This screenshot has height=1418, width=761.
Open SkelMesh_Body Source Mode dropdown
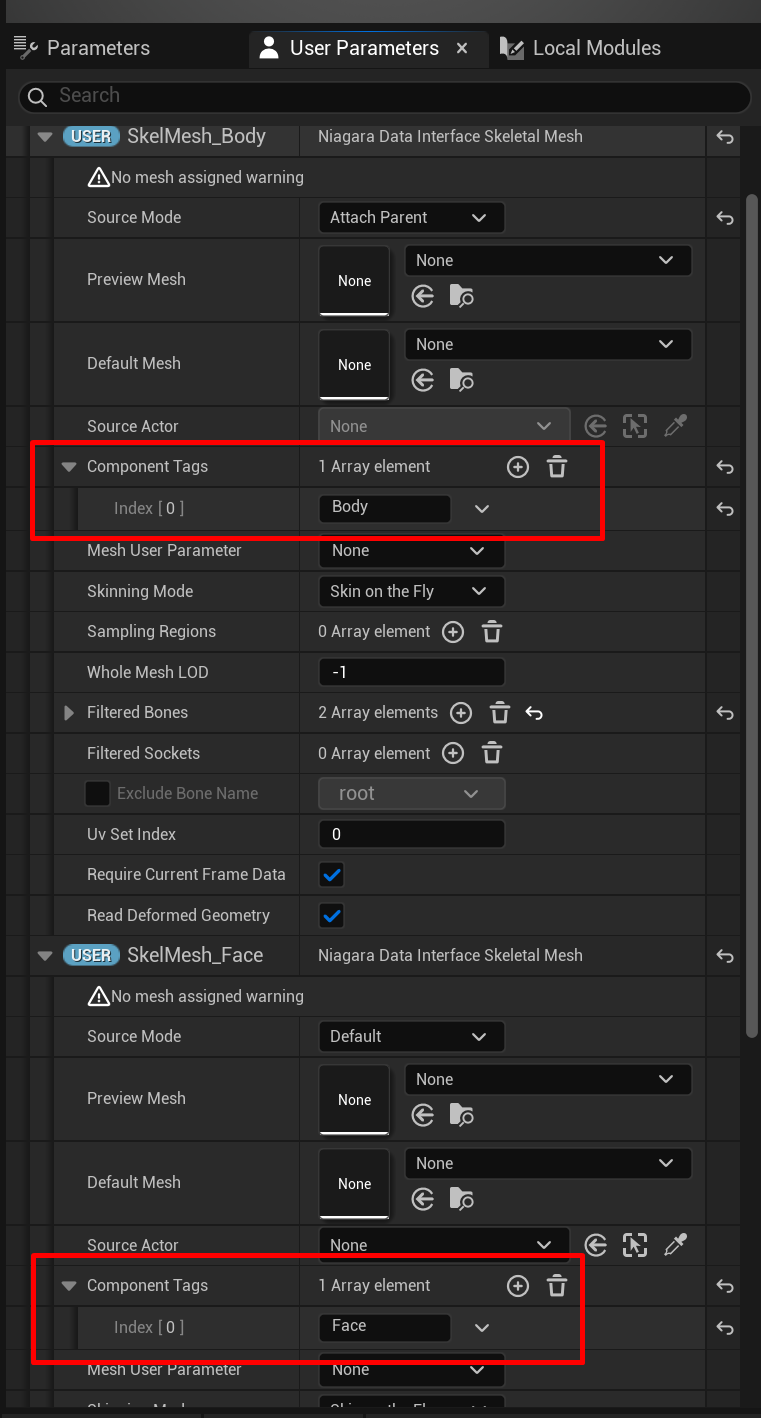point(411,218)
